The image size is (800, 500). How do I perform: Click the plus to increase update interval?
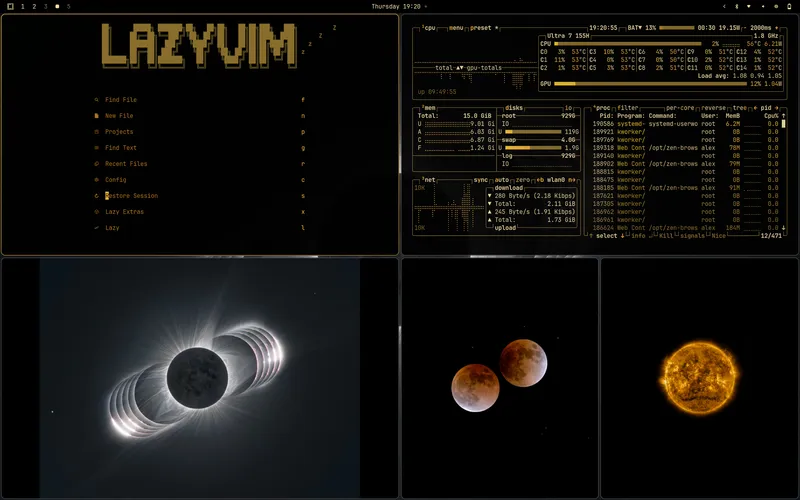[777, 28]
